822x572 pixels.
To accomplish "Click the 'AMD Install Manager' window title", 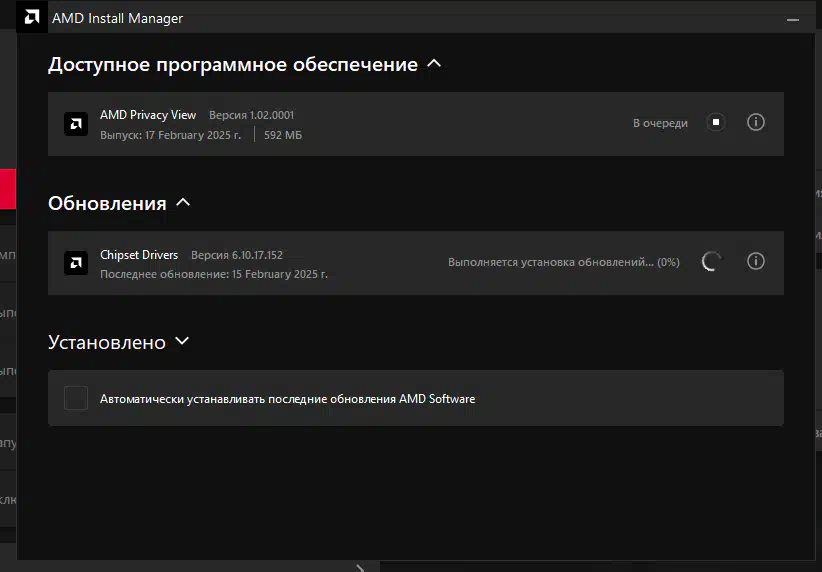I will tap(117, 18).
